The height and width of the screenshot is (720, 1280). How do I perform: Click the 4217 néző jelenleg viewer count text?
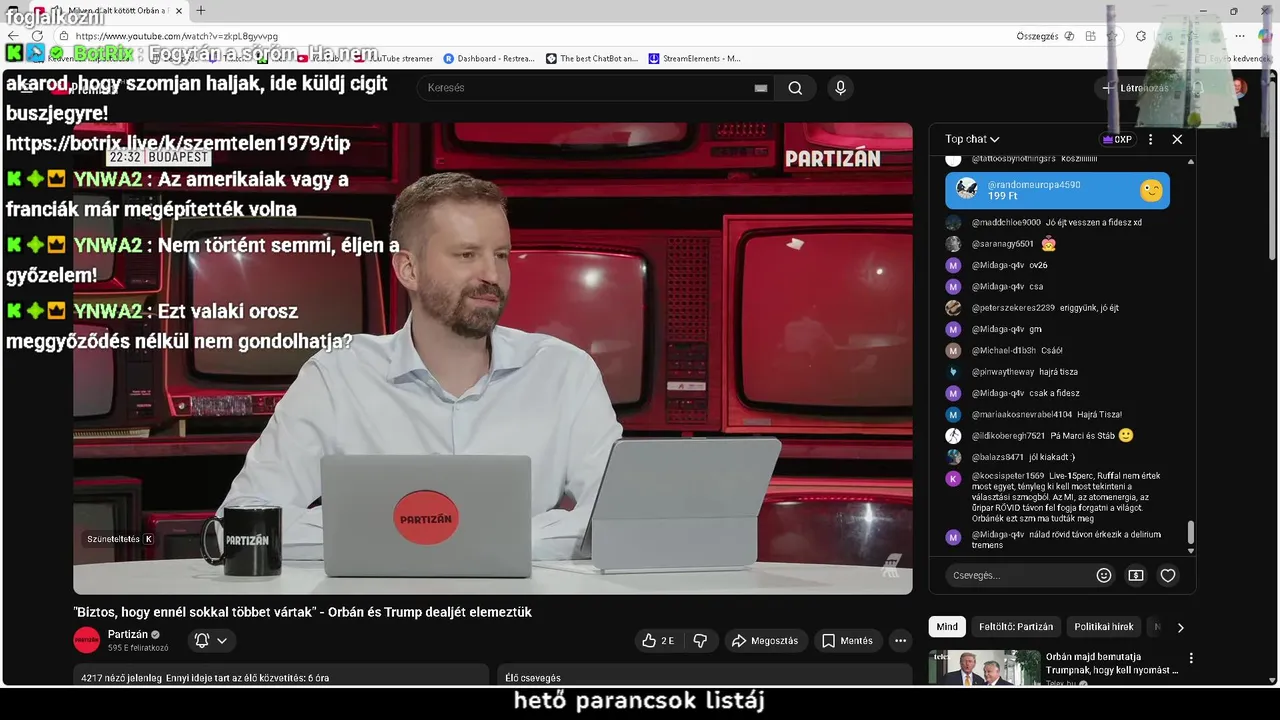[120, 678]
